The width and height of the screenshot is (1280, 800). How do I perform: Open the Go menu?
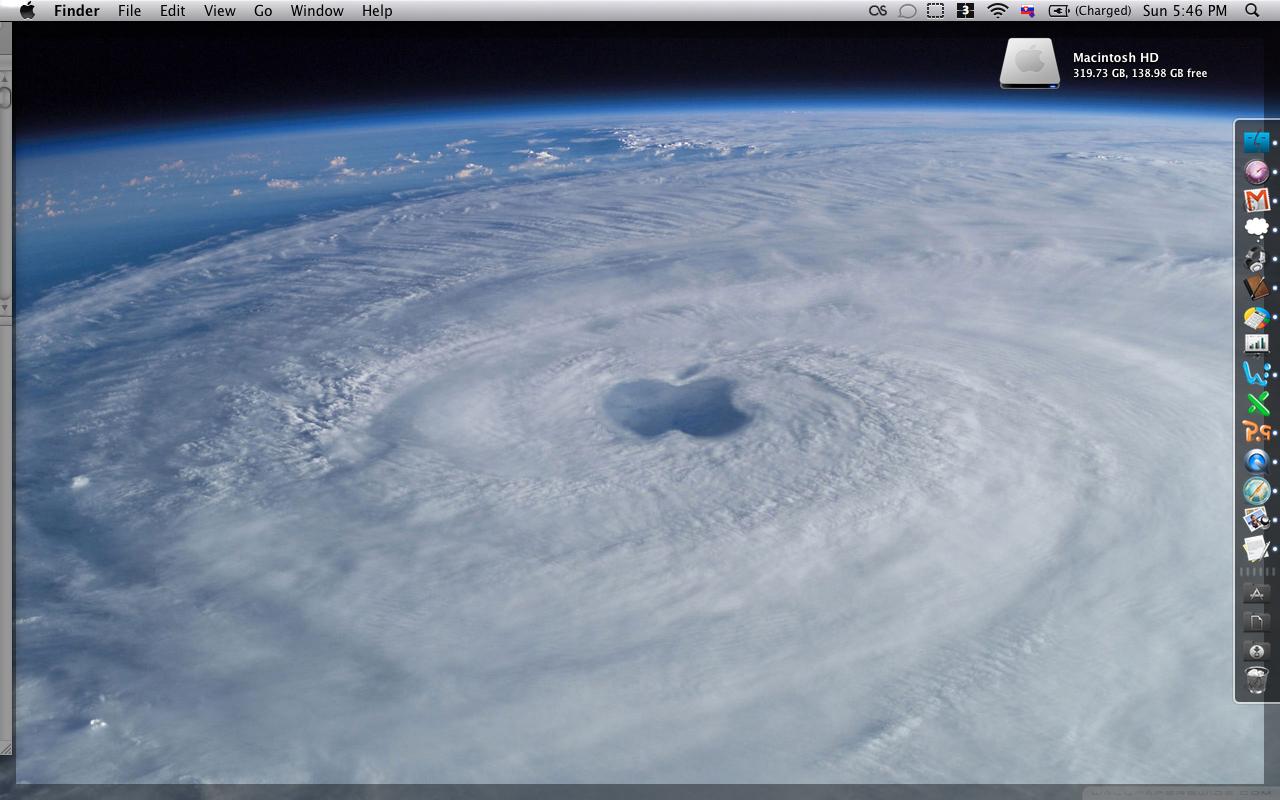pyautogui.click(x=263, y=11)
